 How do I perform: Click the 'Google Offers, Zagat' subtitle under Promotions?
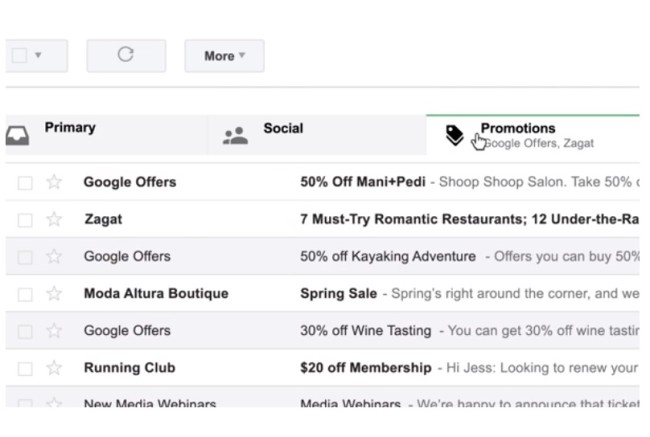point(539,143)
